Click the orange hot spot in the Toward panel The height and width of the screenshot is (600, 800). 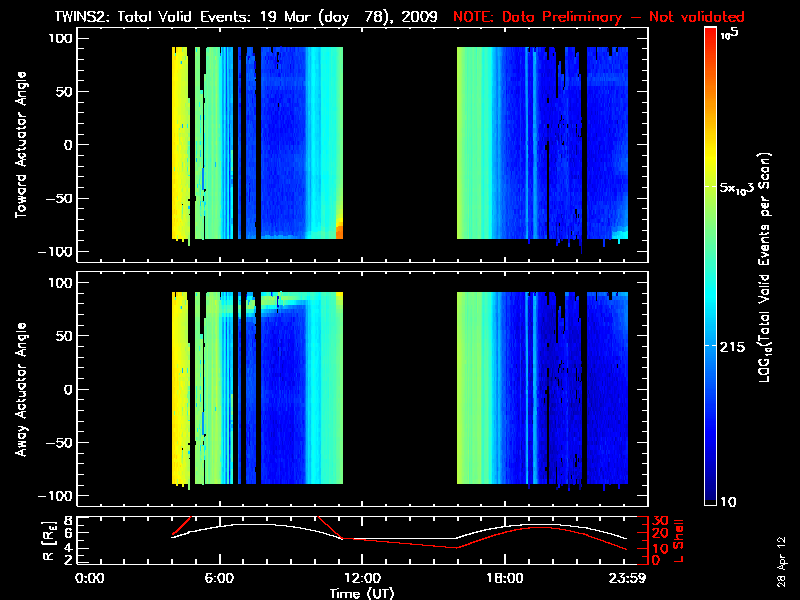339,229
